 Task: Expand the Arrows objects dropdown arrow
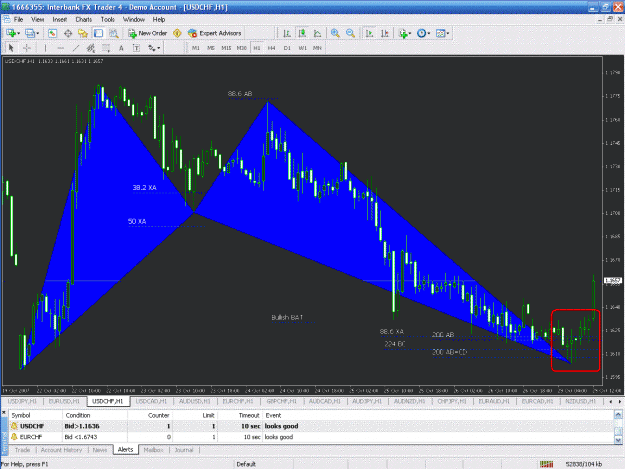pos(159,48)
